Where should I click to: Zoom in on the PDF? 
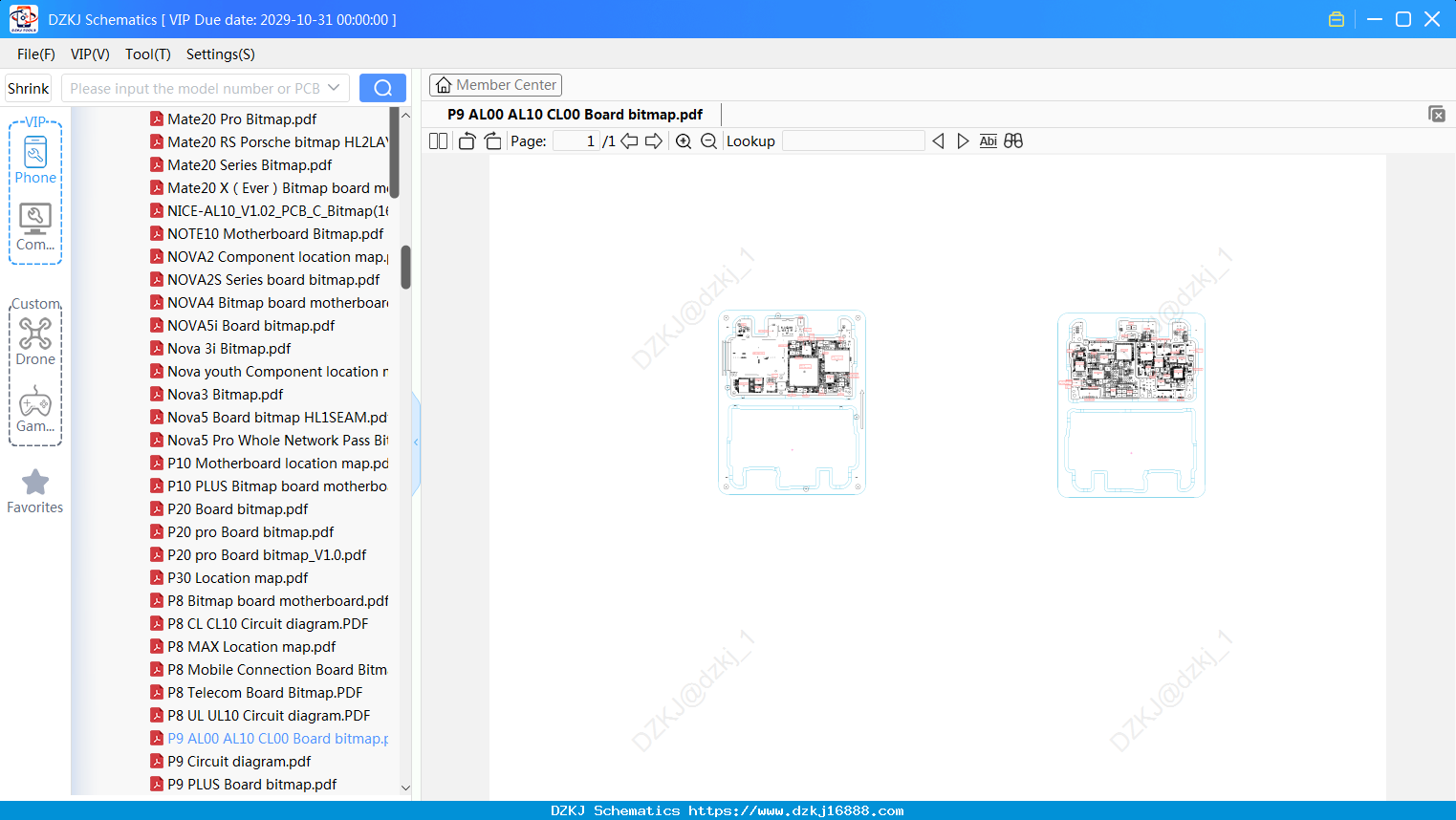tap(684, 141)
